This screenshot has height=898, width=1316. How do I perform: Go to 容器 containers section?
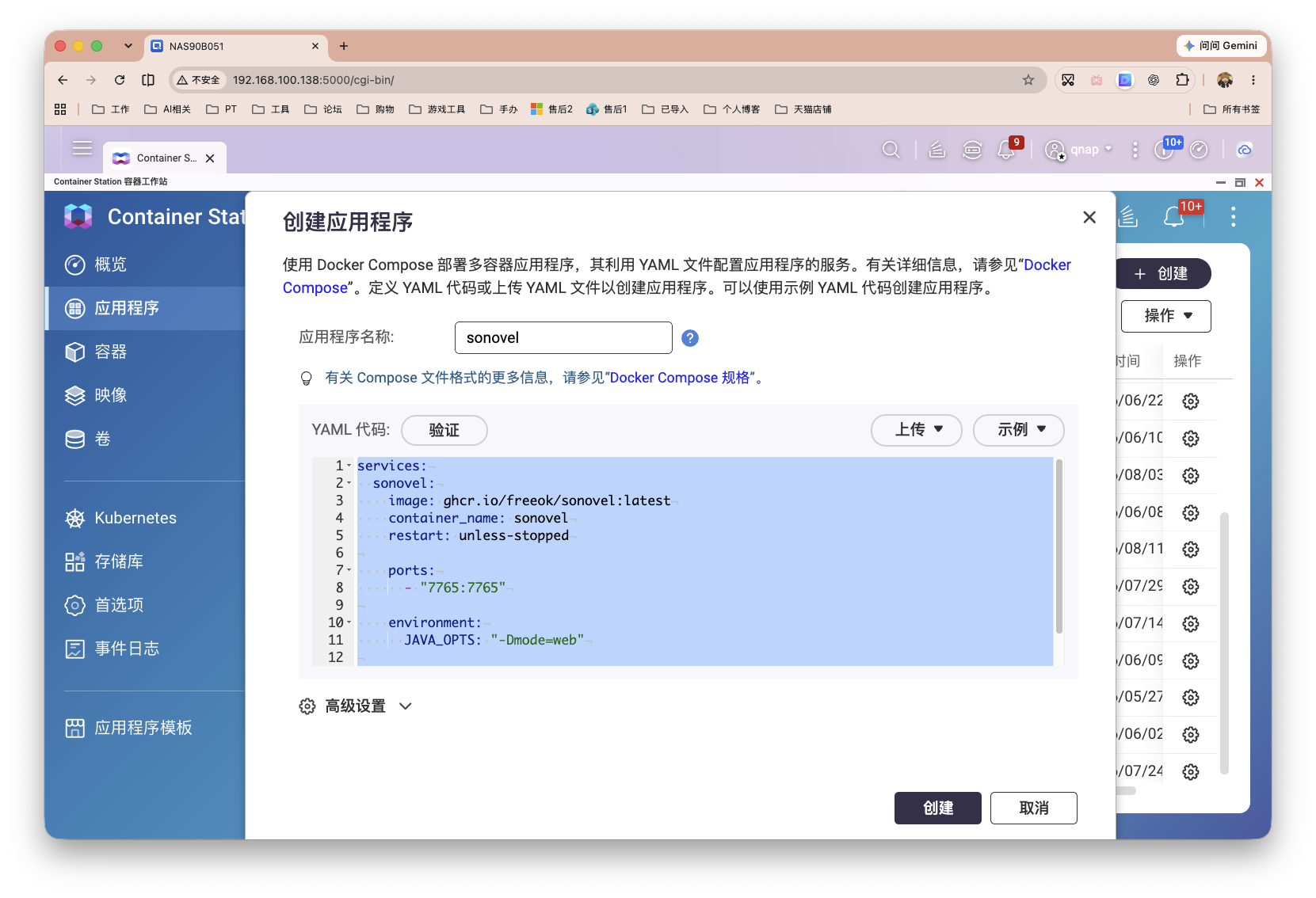[145, 352]
